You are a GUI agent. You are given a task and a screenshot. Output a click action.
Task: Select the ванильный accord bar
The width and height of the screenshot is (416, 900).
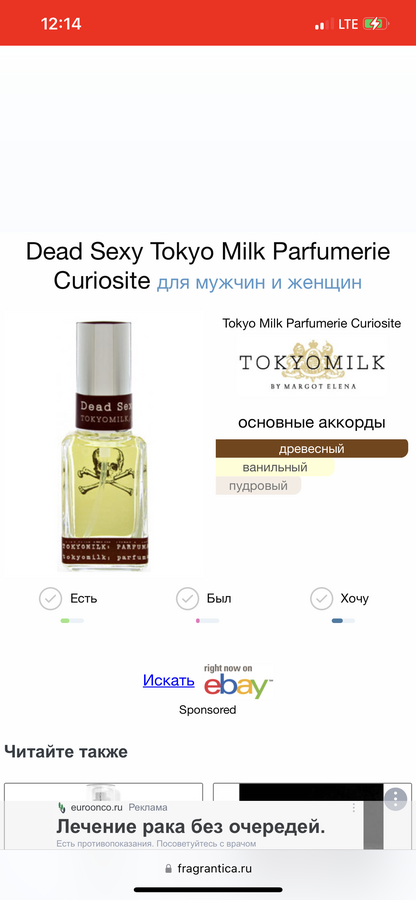click(275, 467)
